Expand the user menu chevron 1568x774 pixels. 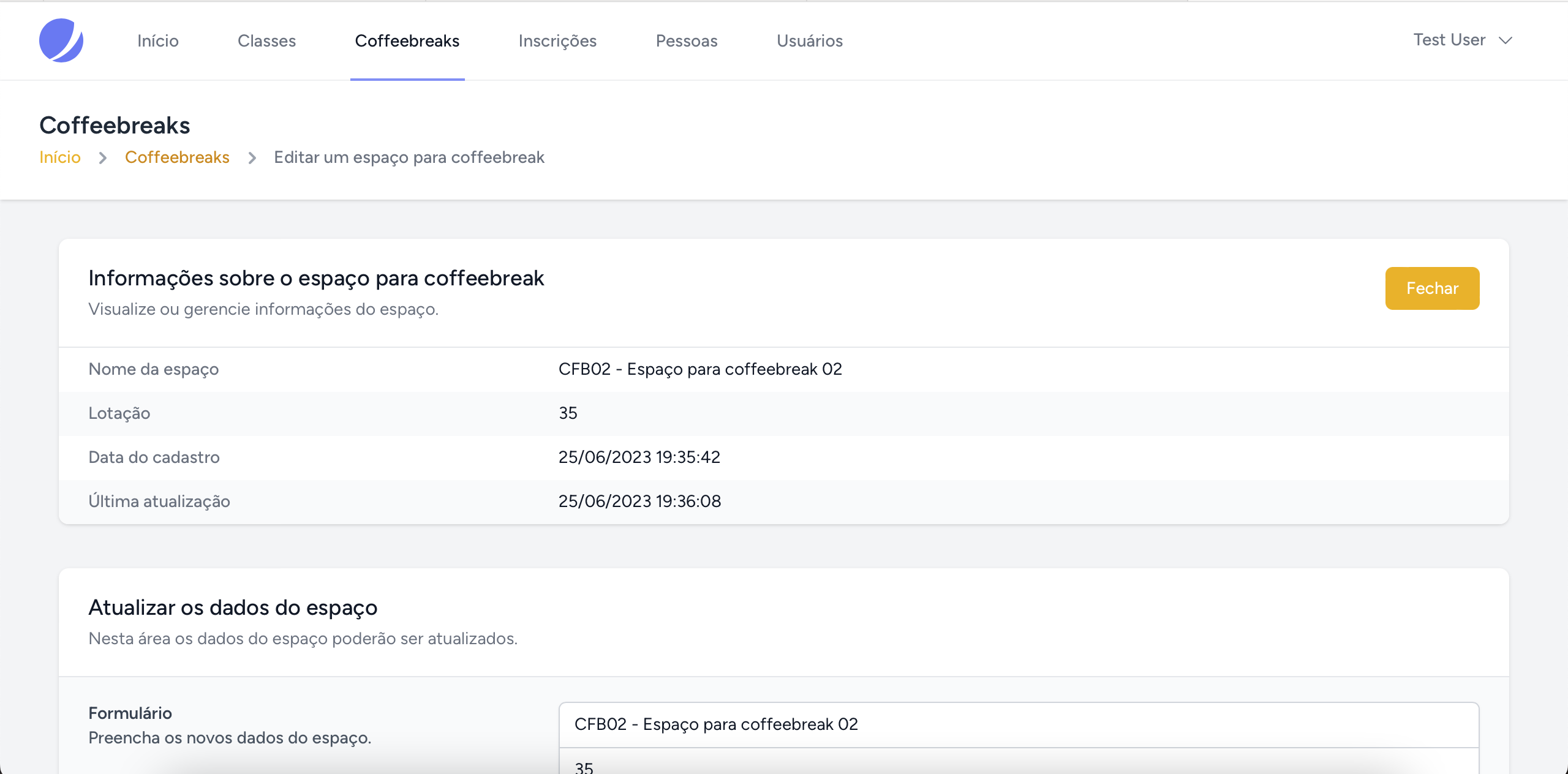(1506, 42)
